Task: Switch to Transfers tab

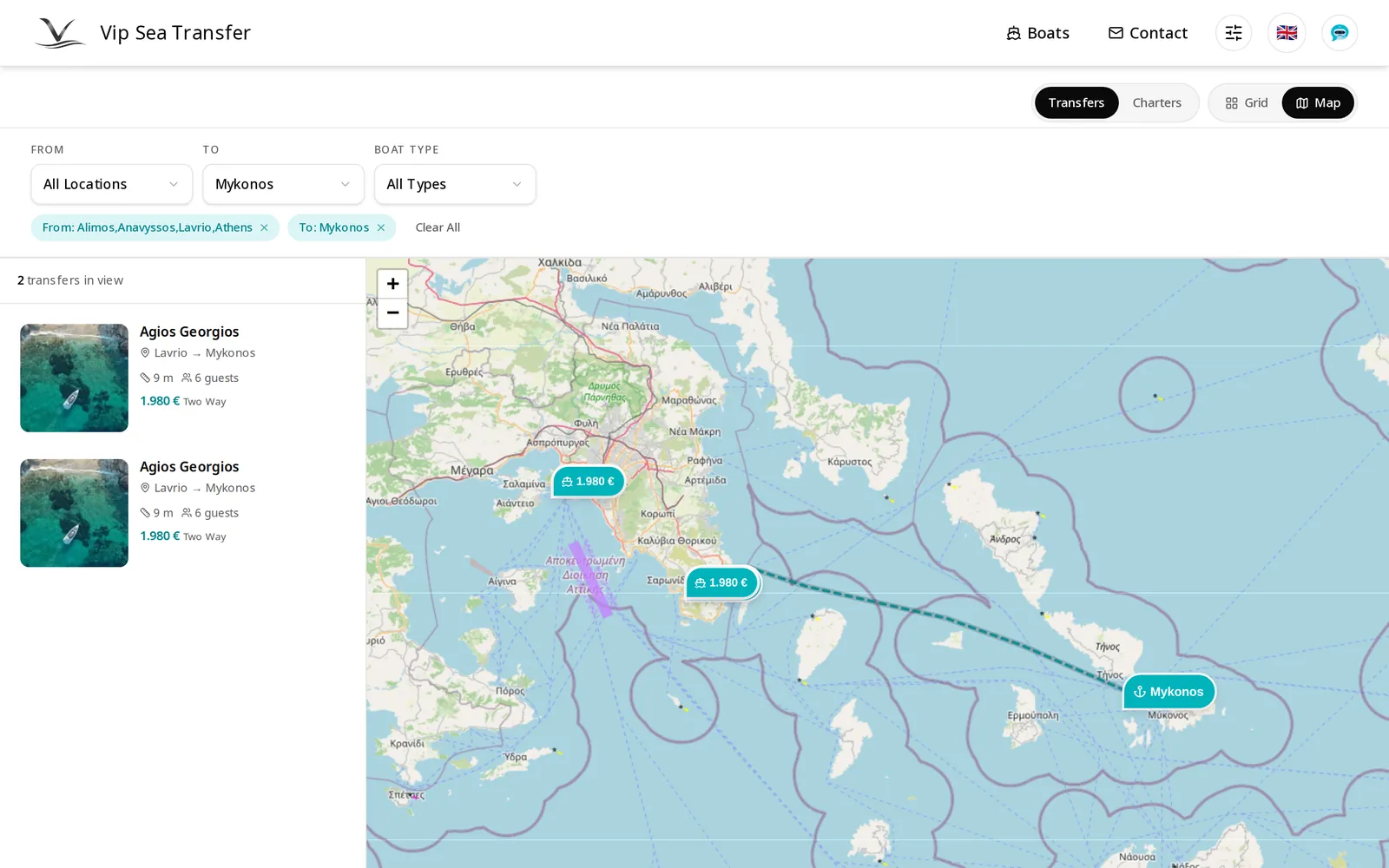Action: click(1076, 102)
